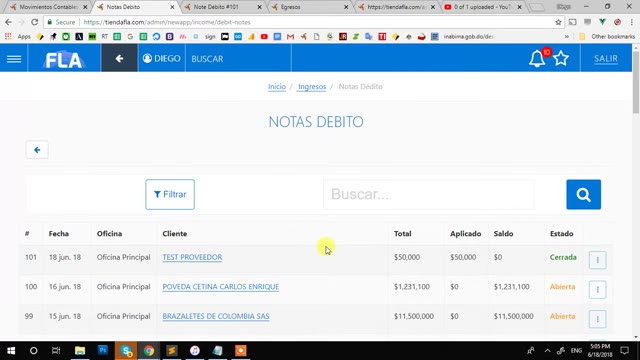Click the Saldo column header
This screenshot has width=640, height=360.
(x=503, y=233)
